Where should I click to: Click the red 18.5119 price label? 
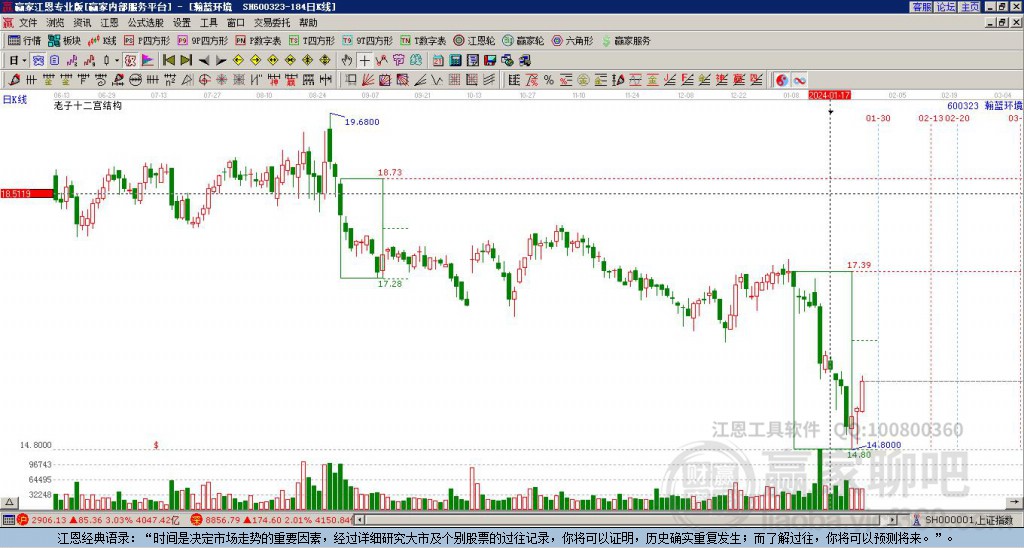pos(27,194)
